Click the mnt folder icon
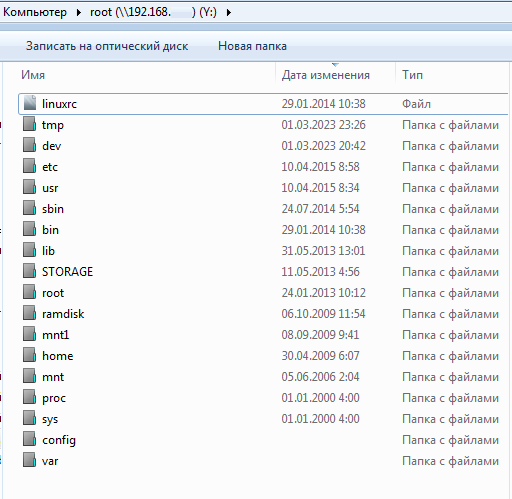Image resolution: width=512 pixels, height=499 pixels. tap(30, 376)
